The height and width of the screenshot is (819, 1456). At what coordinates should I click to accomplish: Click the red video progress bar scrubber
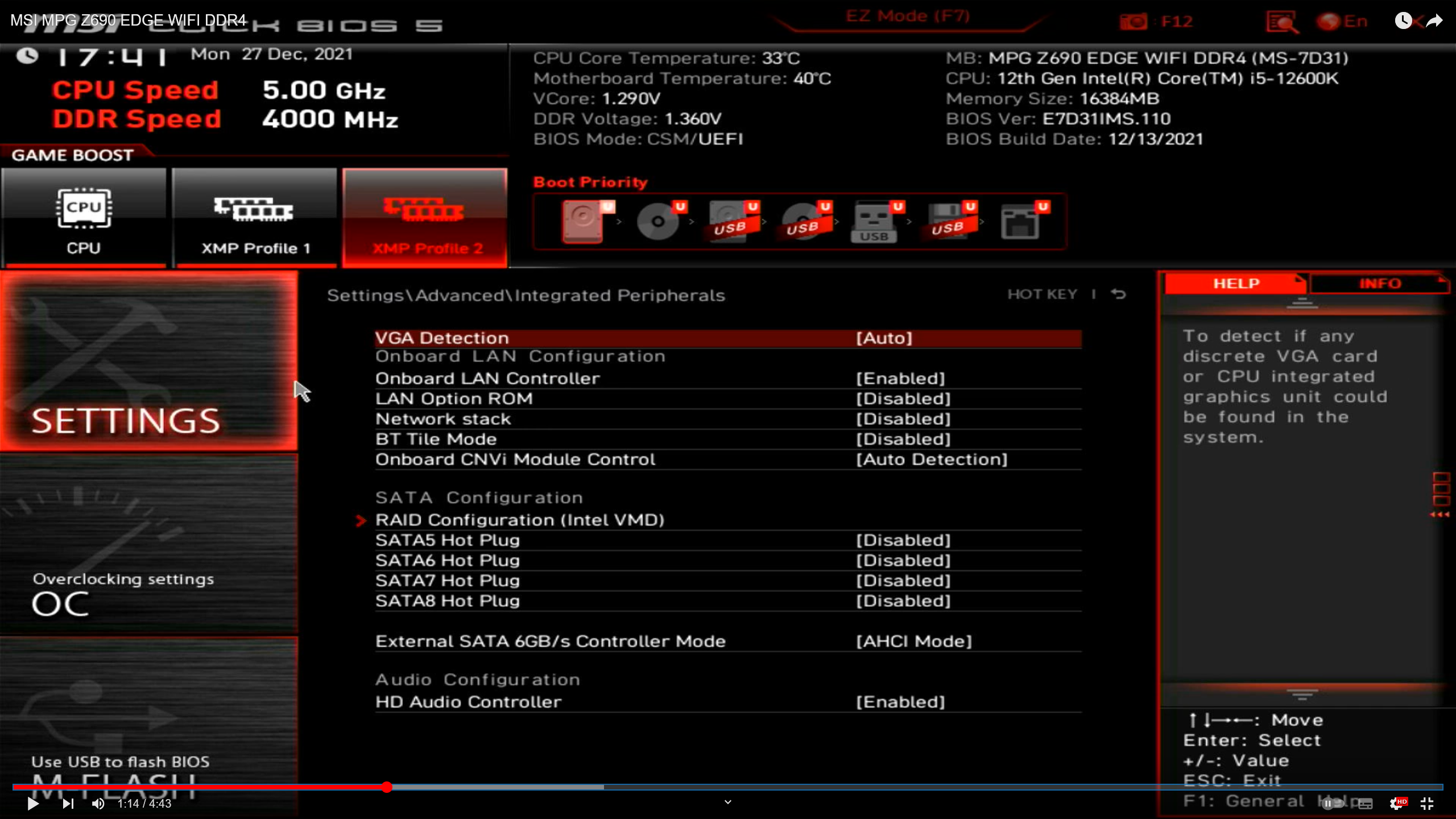[x=387, y=787]
